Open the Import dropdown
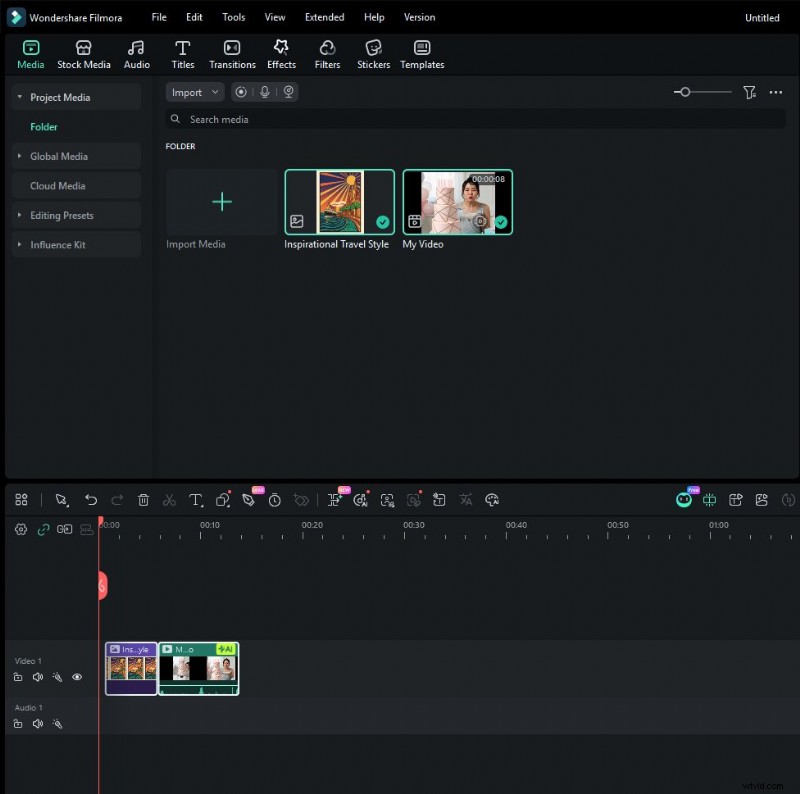 coord(194,91)
